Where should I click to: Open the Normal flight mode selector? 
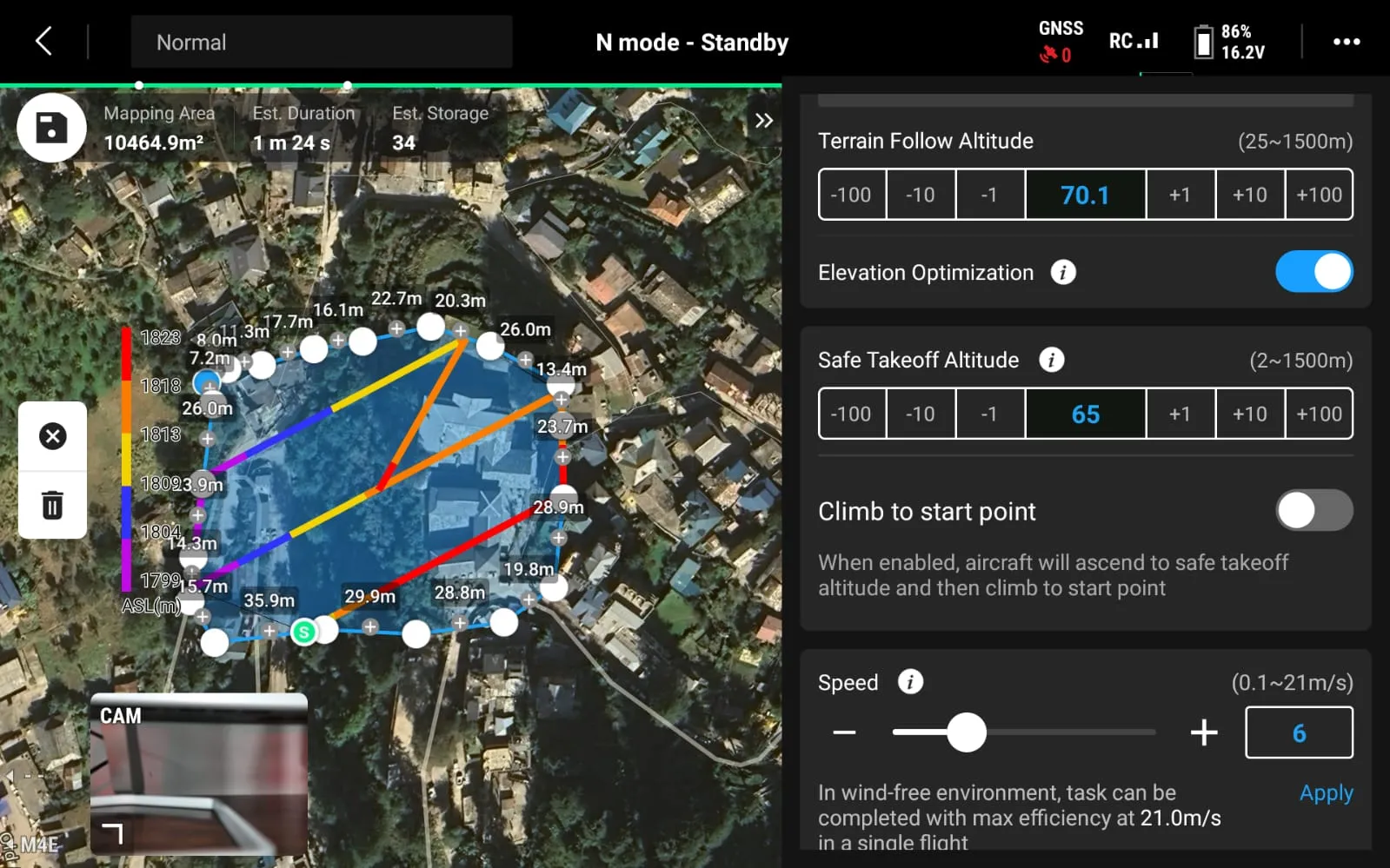321,42
